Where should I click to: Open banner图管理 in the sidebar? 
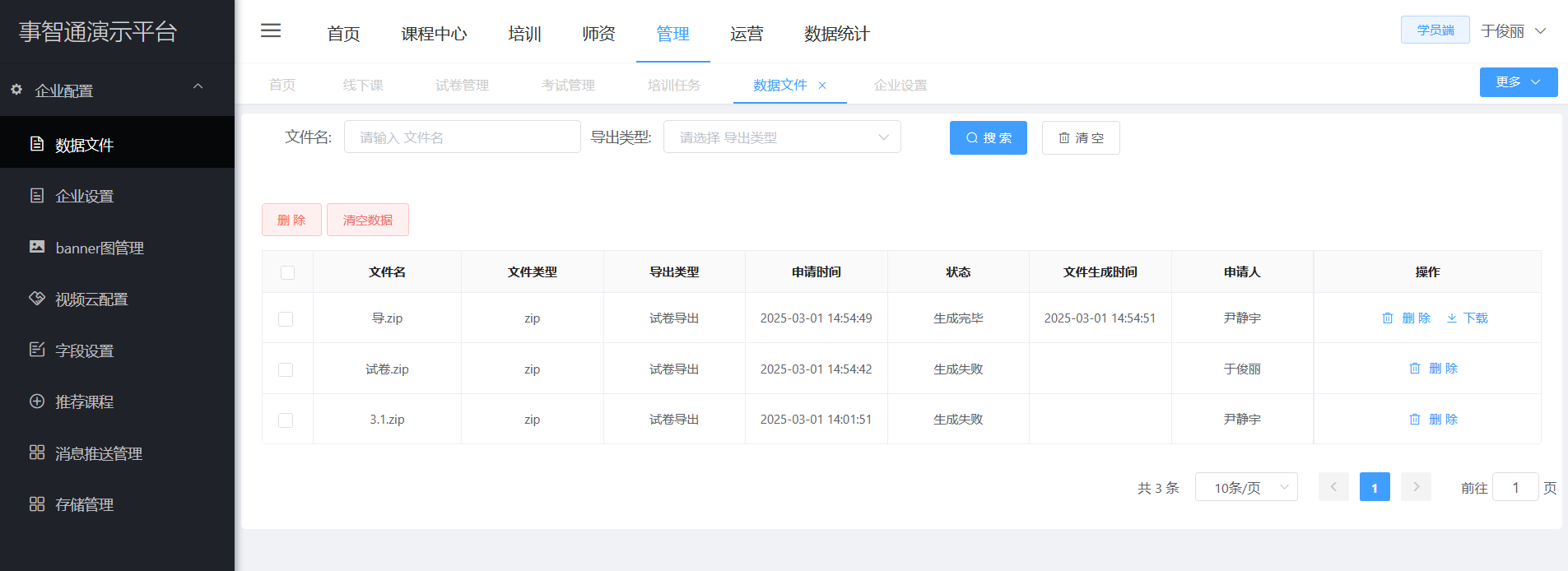[x=99, y=248]
